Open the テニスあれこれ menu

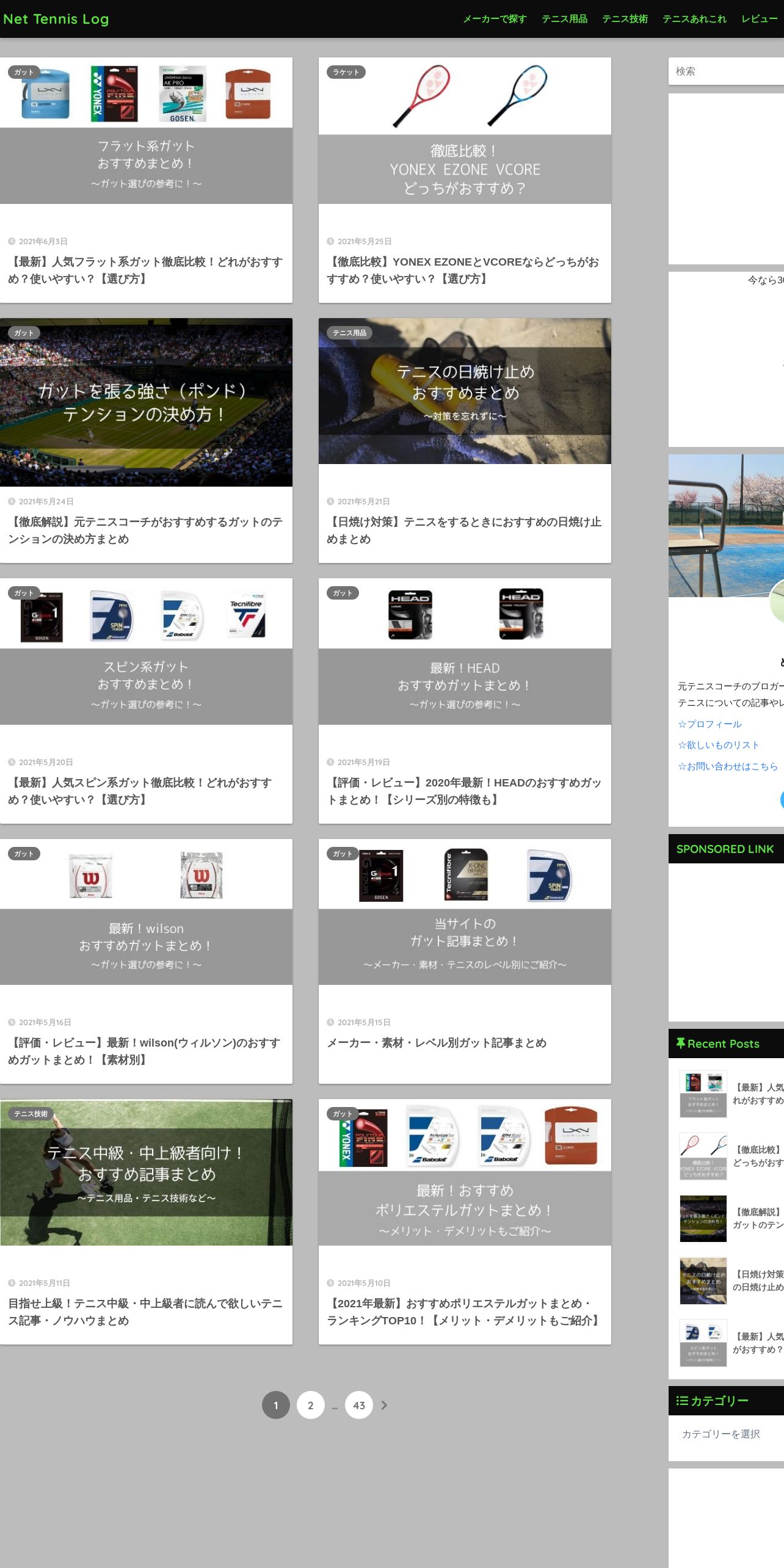(694, 19)
